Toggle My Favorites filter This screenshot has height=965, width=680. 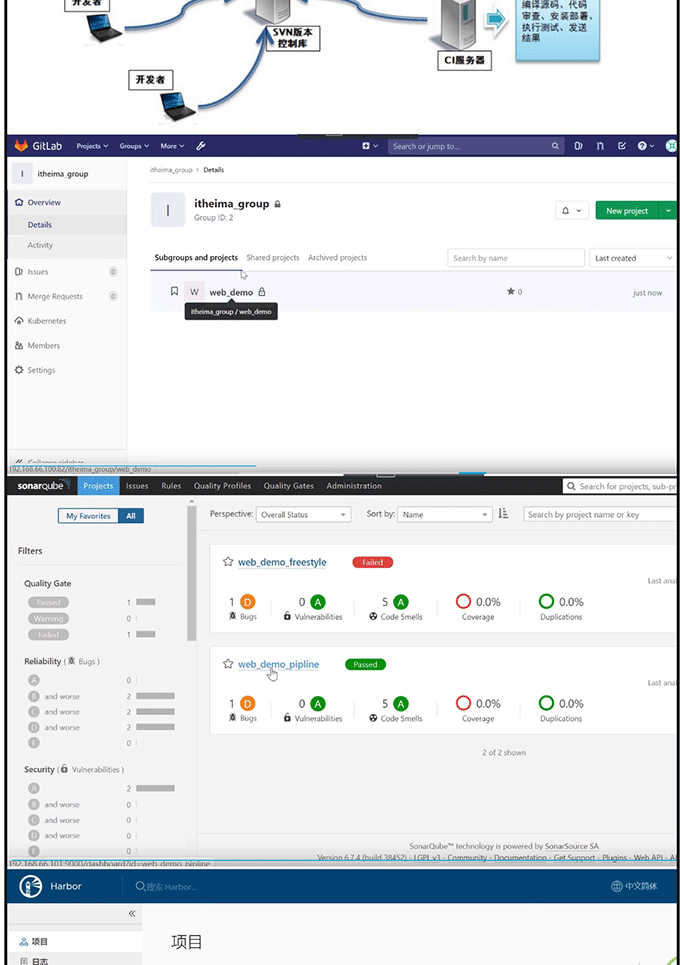[88, 516]
